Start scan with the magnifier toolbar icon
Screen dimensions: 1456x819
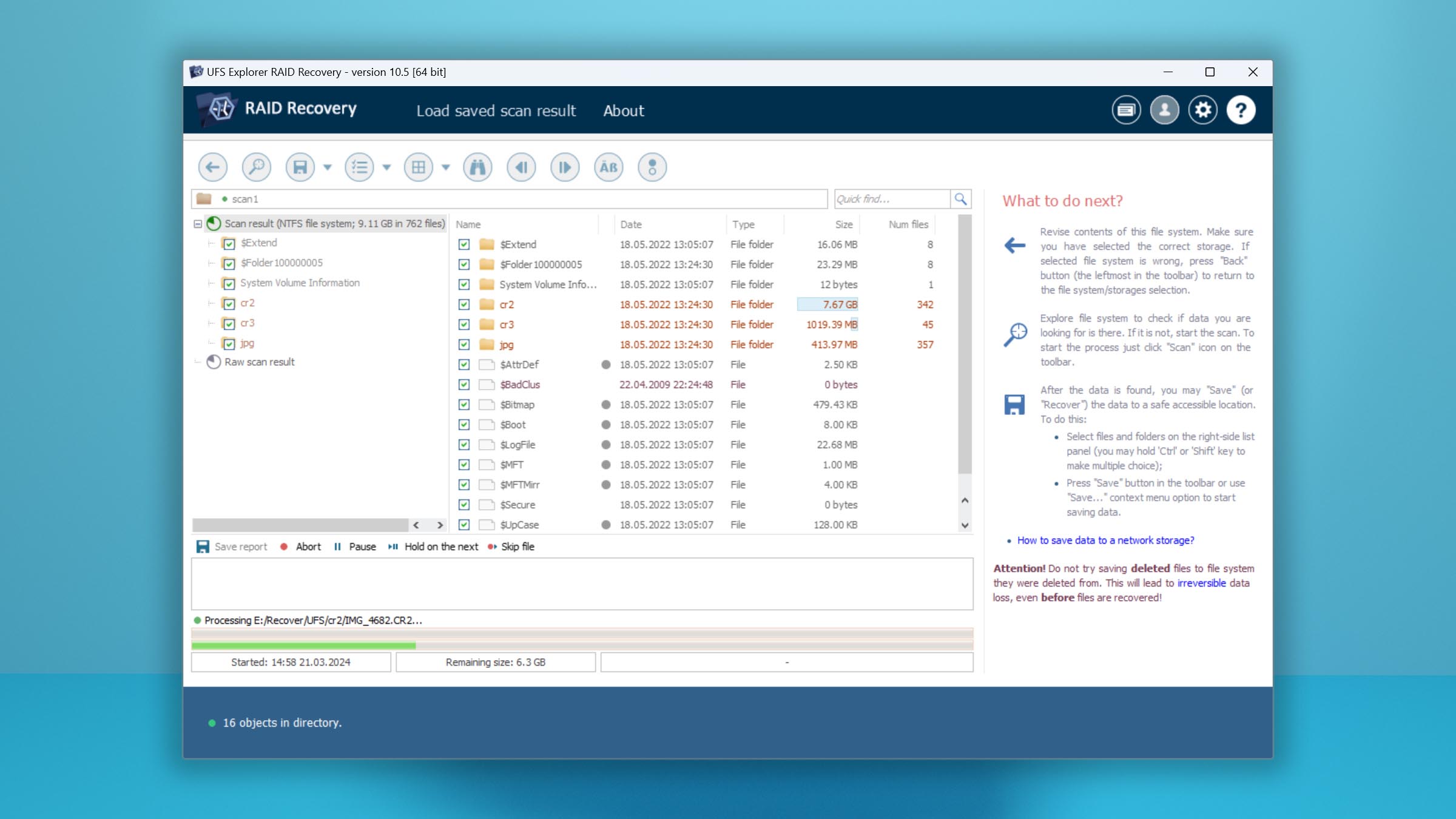tap(256, 167)
